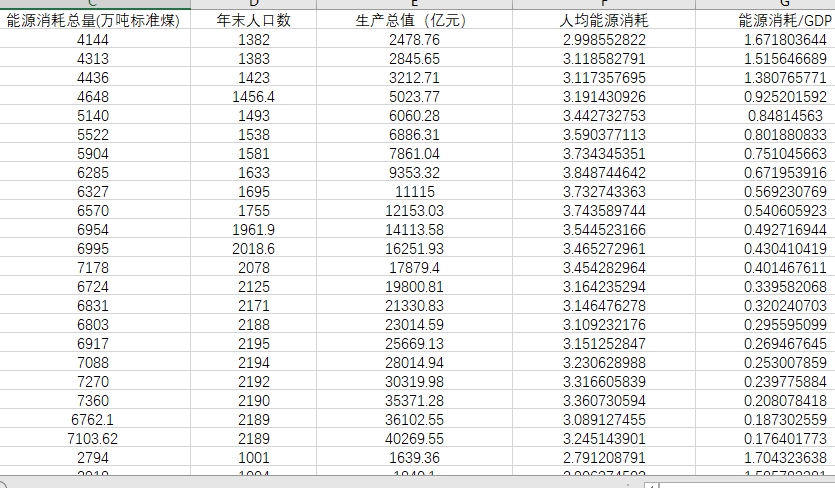The width and height of the screenshot is (835, 488).
Task: Click the cell containing 4144
Action: coord(93,39)
